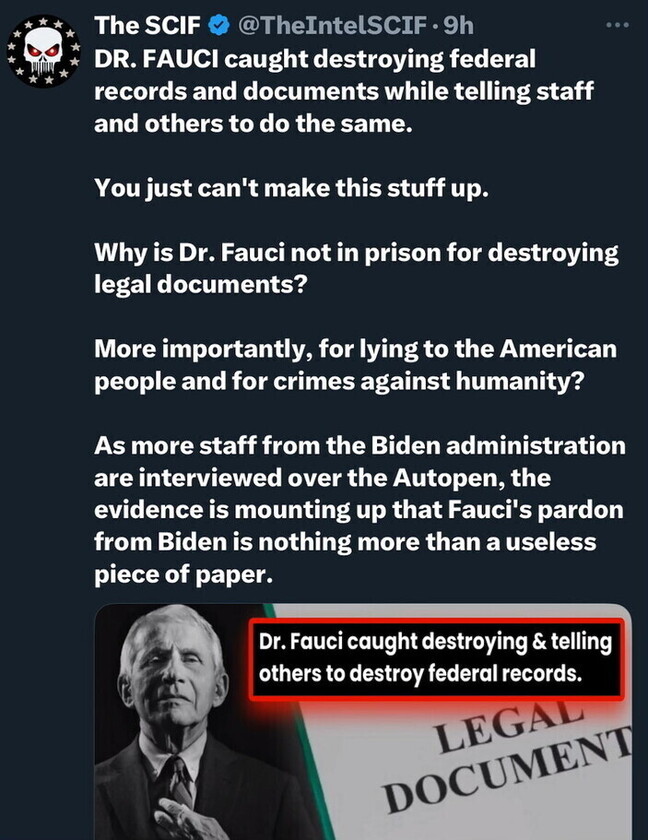Viewport: 648px width, 840px height.
Task: Select the 'DR. FAUCI caught destroying federal' paragraph
Action: [344, 92]
